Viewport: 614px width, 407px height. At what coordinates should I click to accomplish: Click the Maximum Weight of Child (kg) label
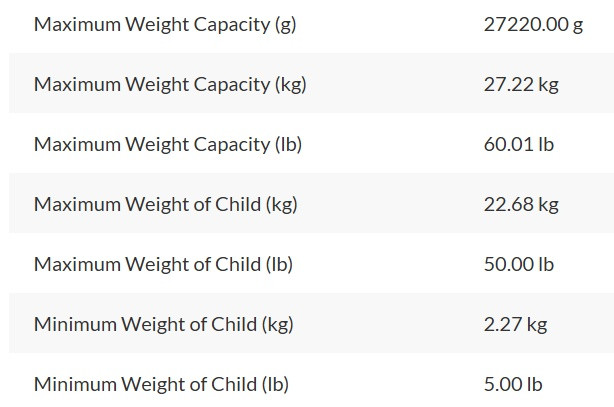[x=166, y=204]
